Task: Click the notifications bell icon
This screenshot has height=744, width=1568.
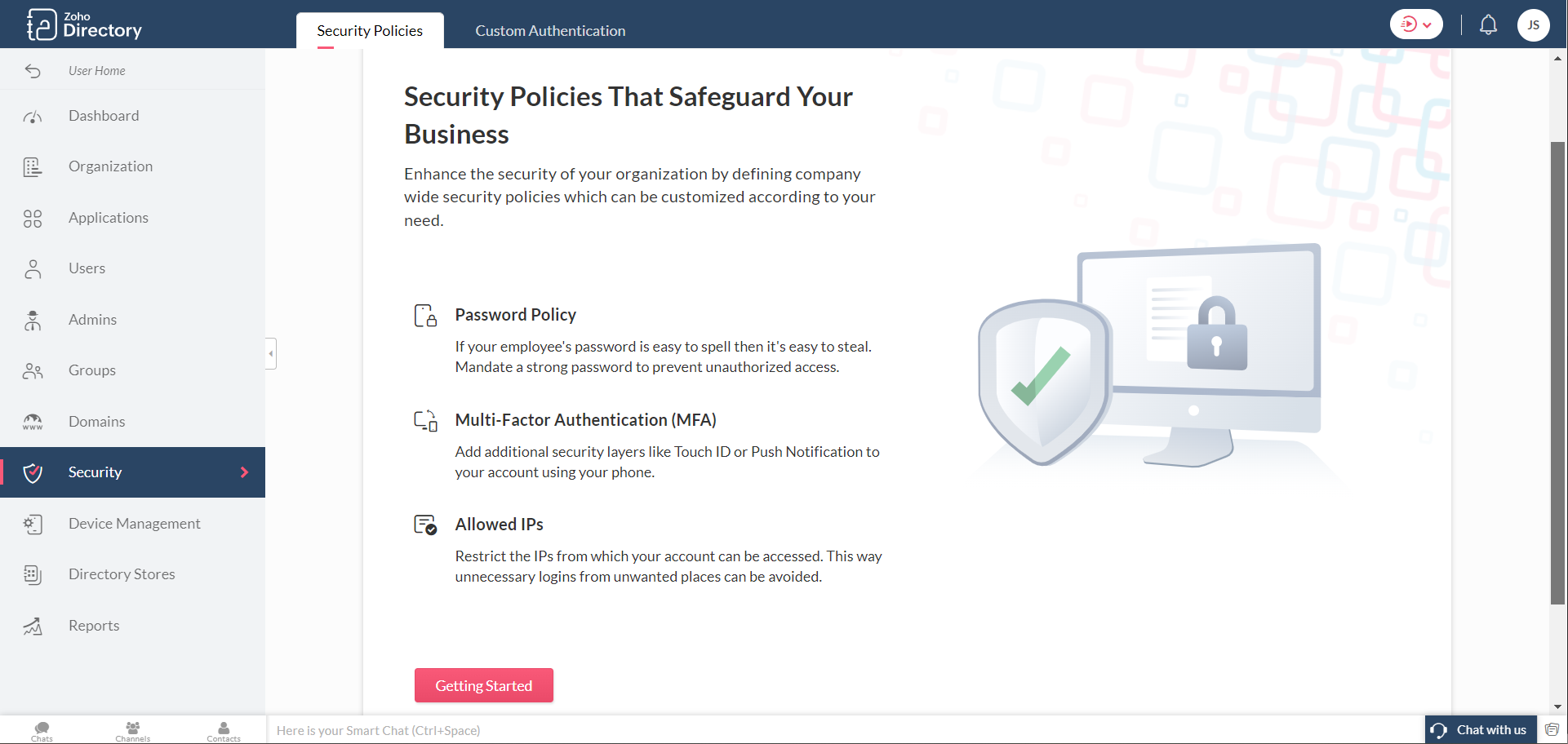Action: [x=1488, y=24]
